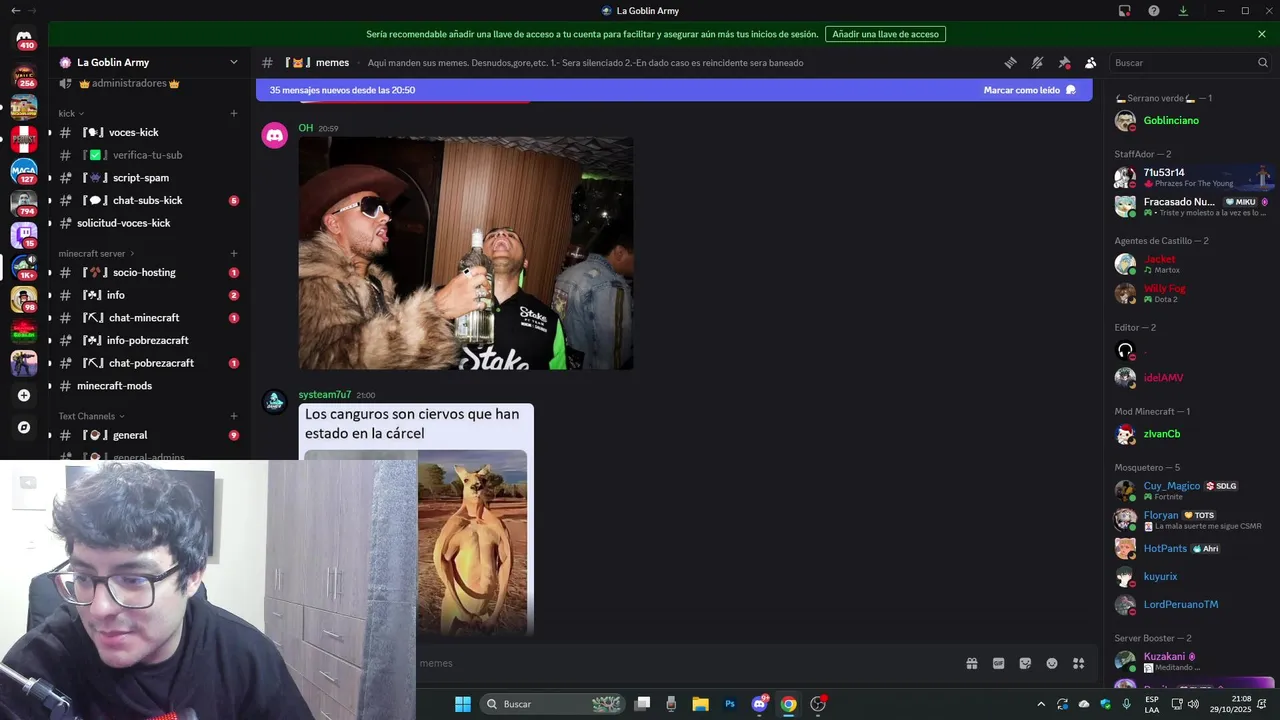Viewport: 1280px width, 720px height.
Task: Open the kangaroo meme image
Action: pos(416,520)
